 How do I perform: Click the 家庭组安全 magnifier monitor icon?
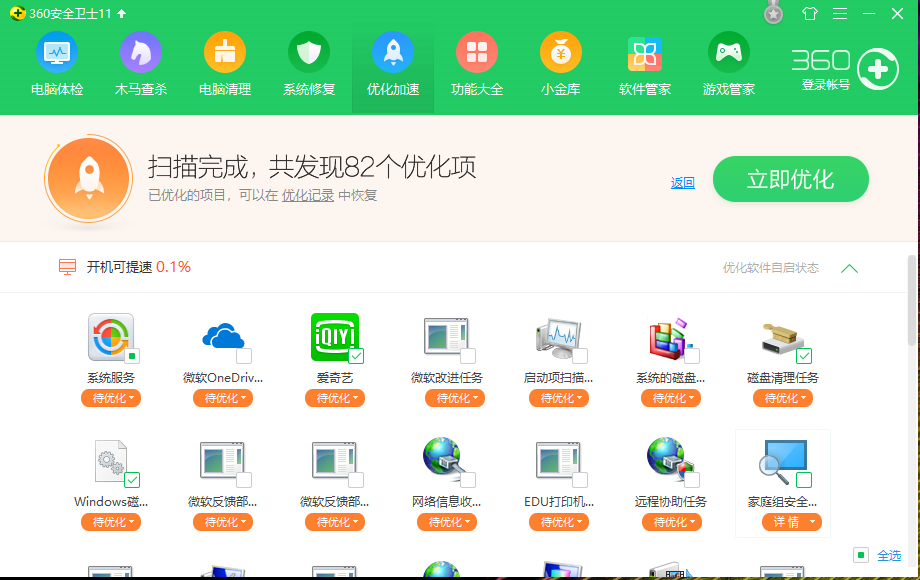click(783, 460)
